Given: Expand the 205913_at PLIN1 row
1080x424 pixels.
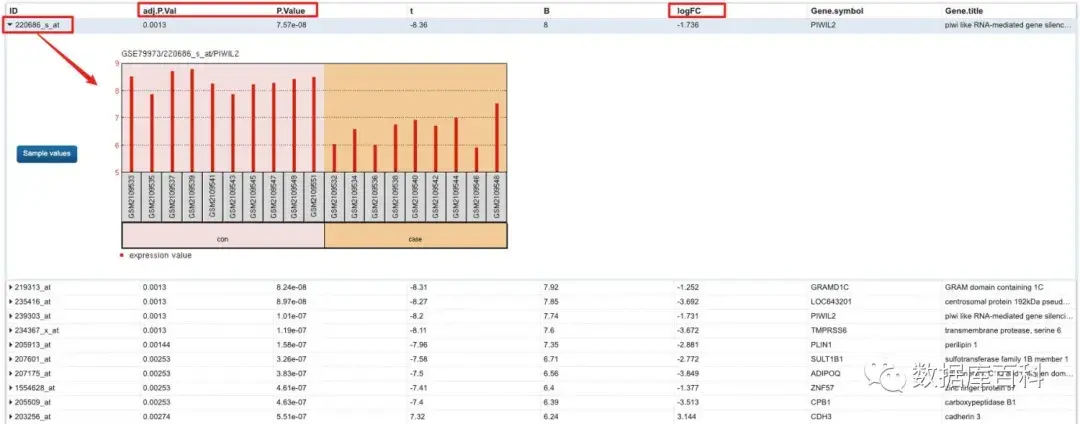Looking at the screenshot, I should (x=10, y=345).
